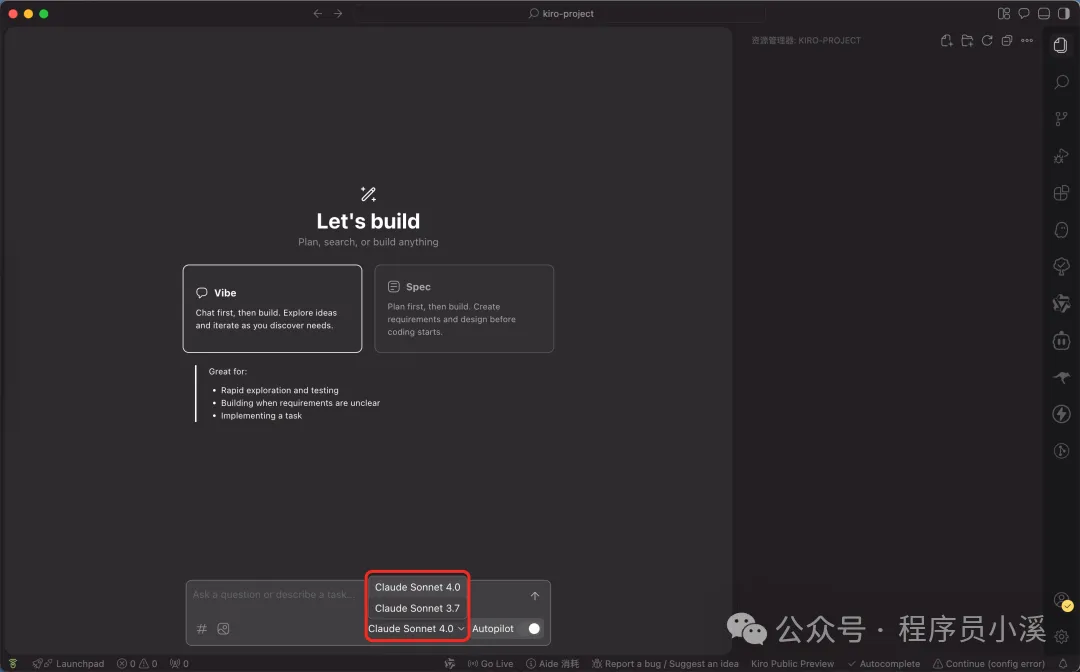The width and height of the screenshot is (1080, 672).
Task: Open the git graph circle icon
Action: (1061, 451)
